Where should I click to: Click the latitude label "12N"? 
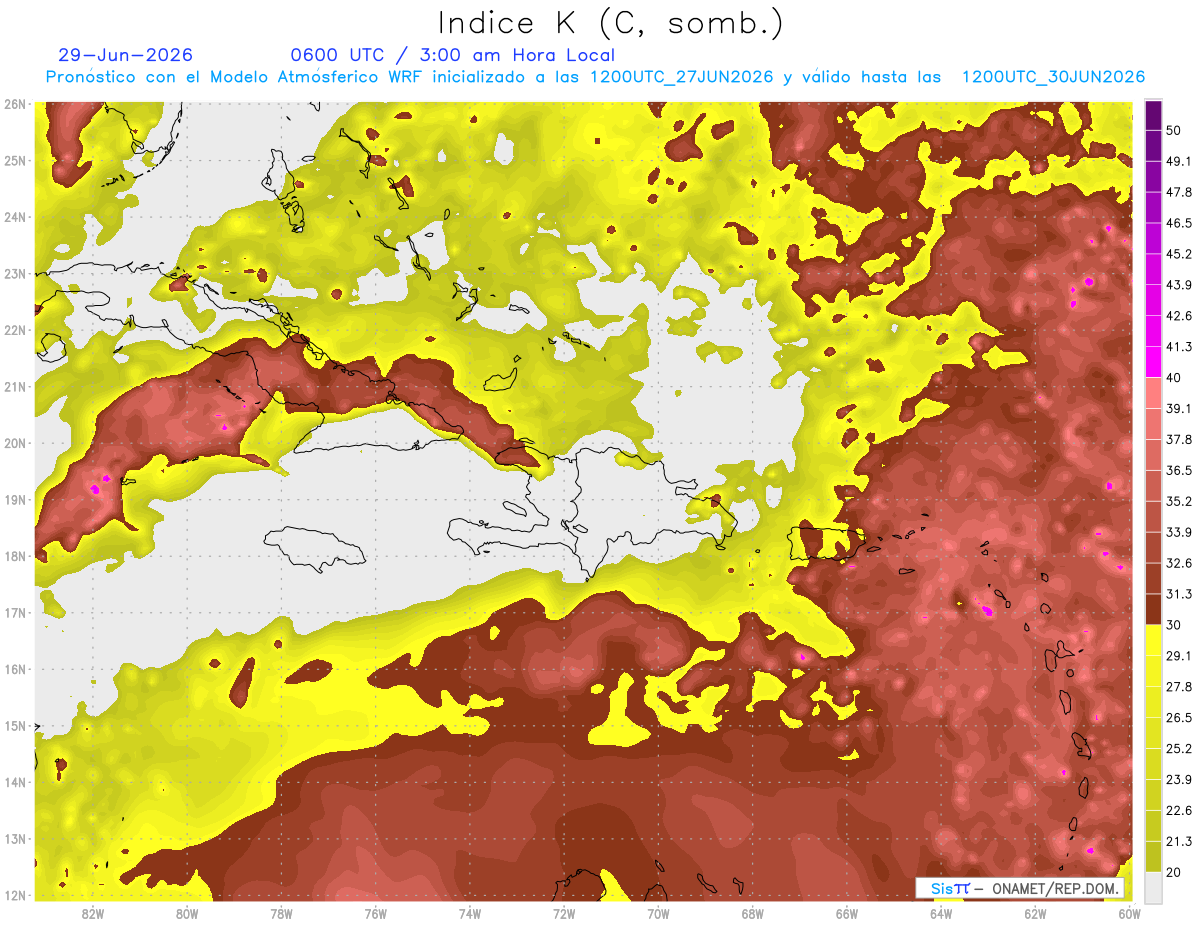pyautogui.click(x=15, y=895)
